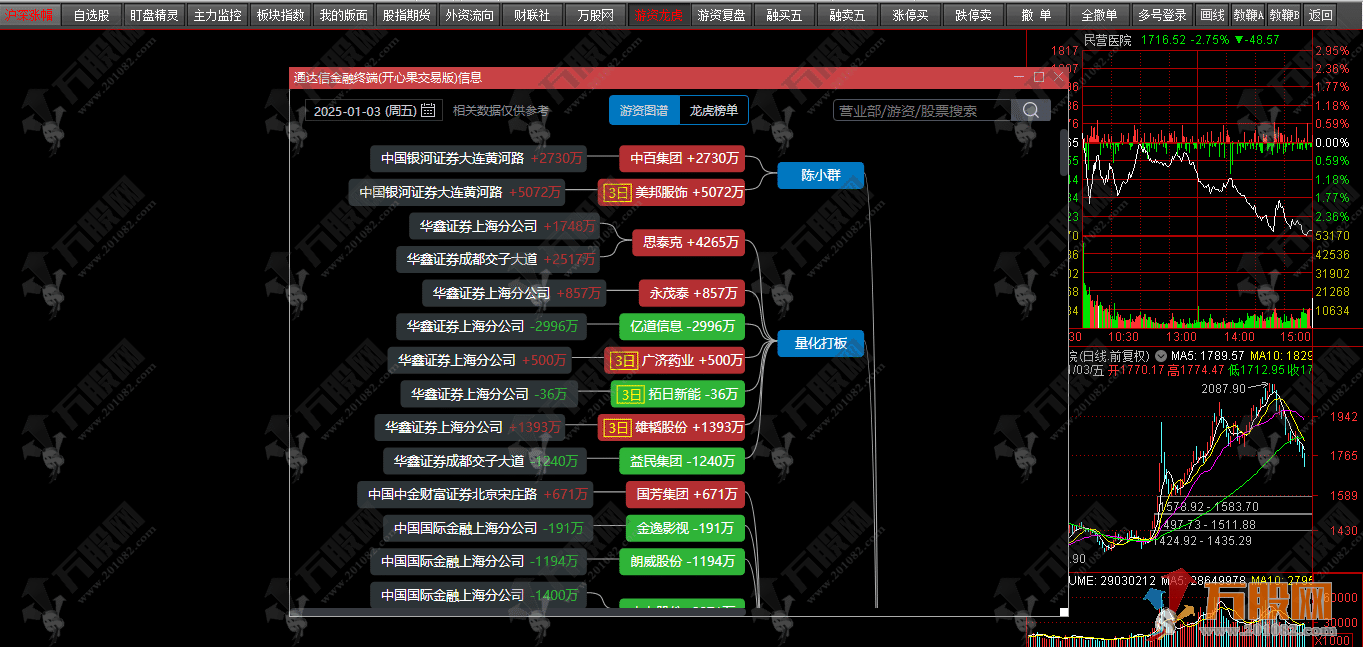Select the 拓日新能 -36万 stock node

click(x=679, y=394)
